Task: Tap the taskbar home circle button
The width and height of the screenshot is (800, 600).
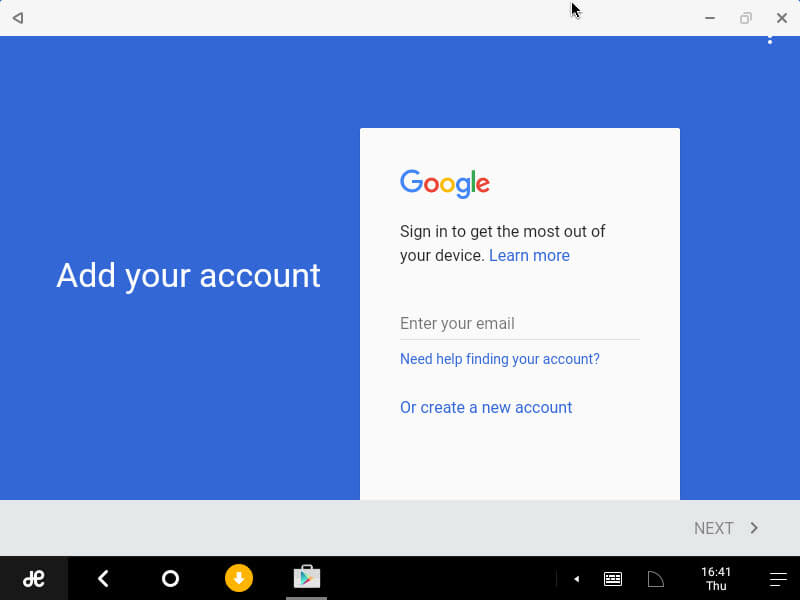Action: click(170, 578)
